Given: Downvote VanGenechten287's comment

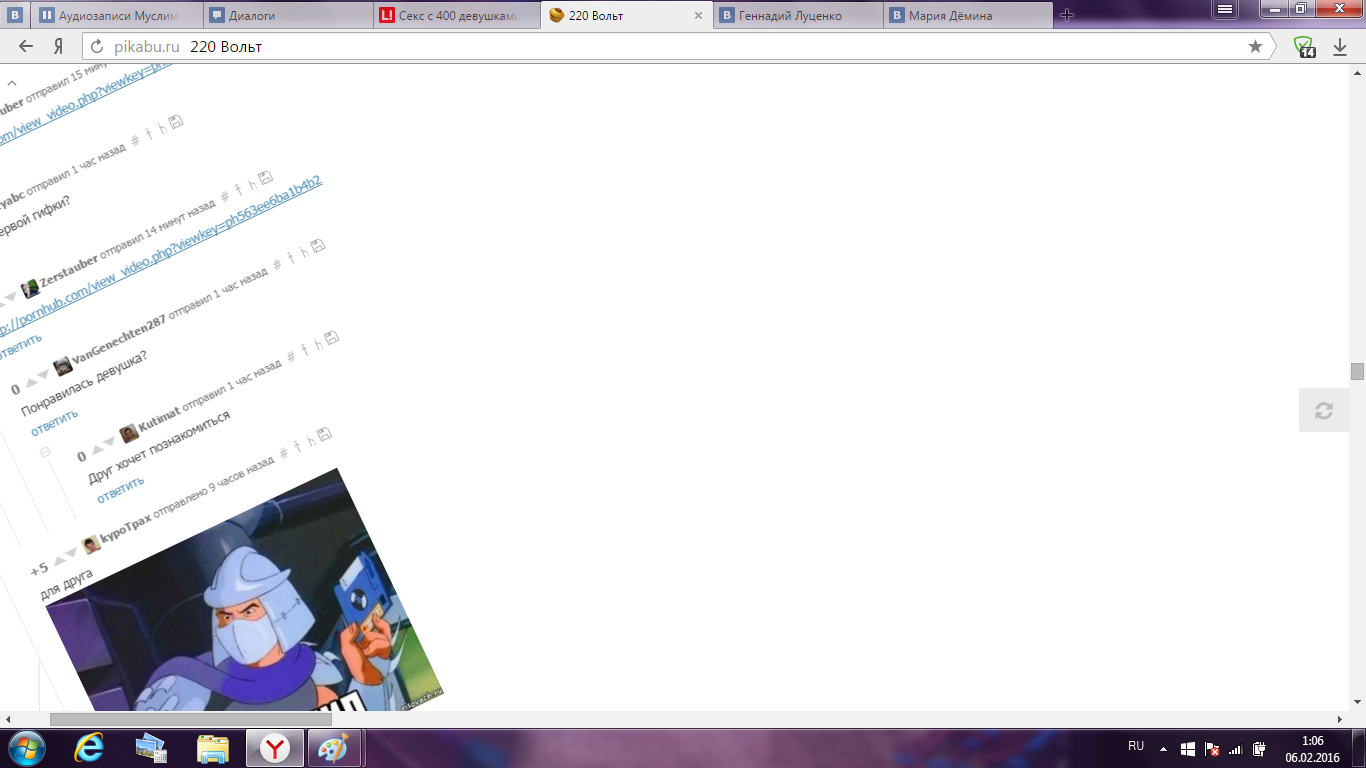Looking at the screenshot, I should (x=42, y=376).
